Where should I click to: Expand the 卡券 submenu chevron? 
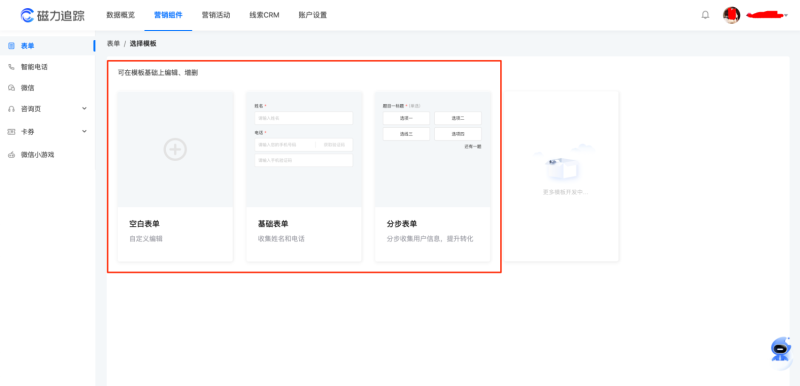(84, 132)
